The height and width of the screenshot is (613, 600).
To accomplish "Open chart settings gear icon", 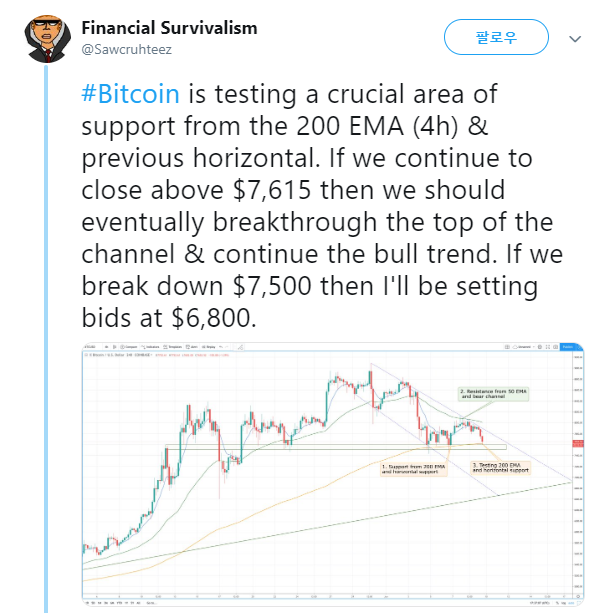I will [x=540, y=347].
